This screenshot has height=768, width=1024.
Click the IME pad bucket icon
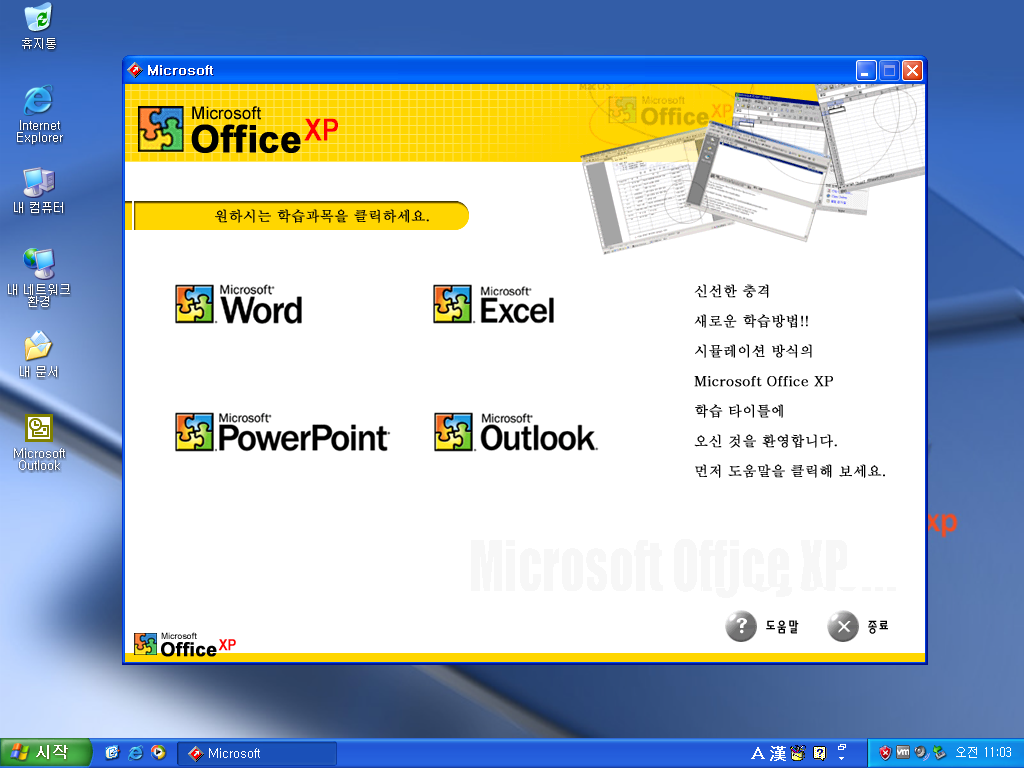tap(797, 754)
